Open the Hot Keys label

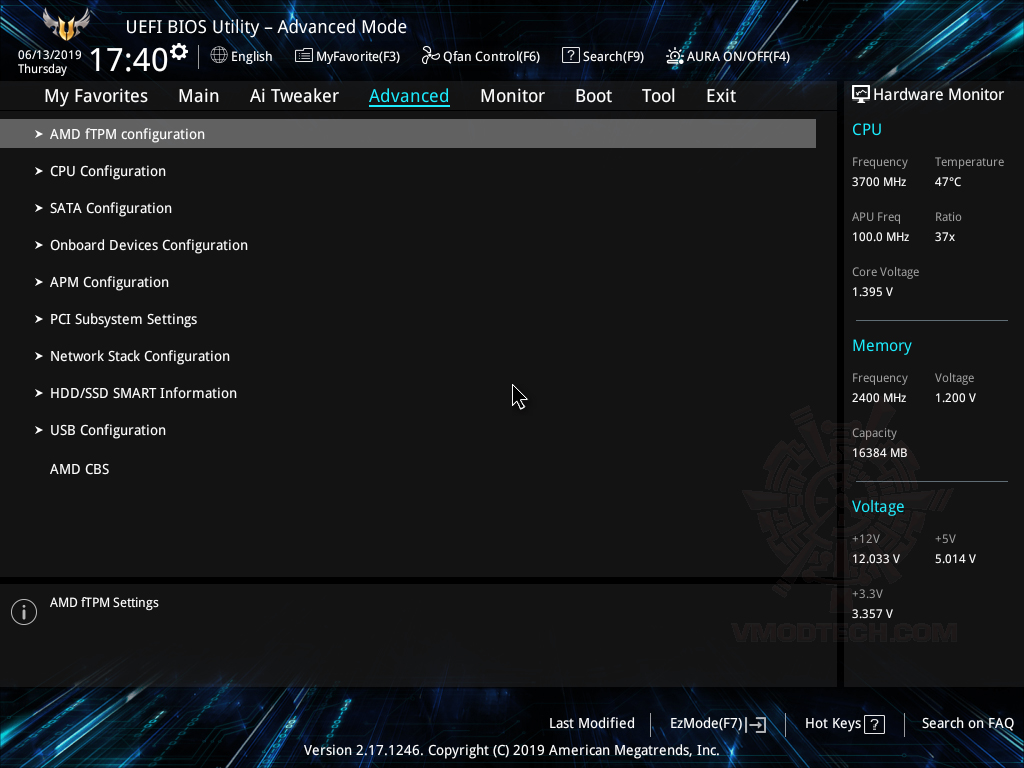tap(833, 724)
